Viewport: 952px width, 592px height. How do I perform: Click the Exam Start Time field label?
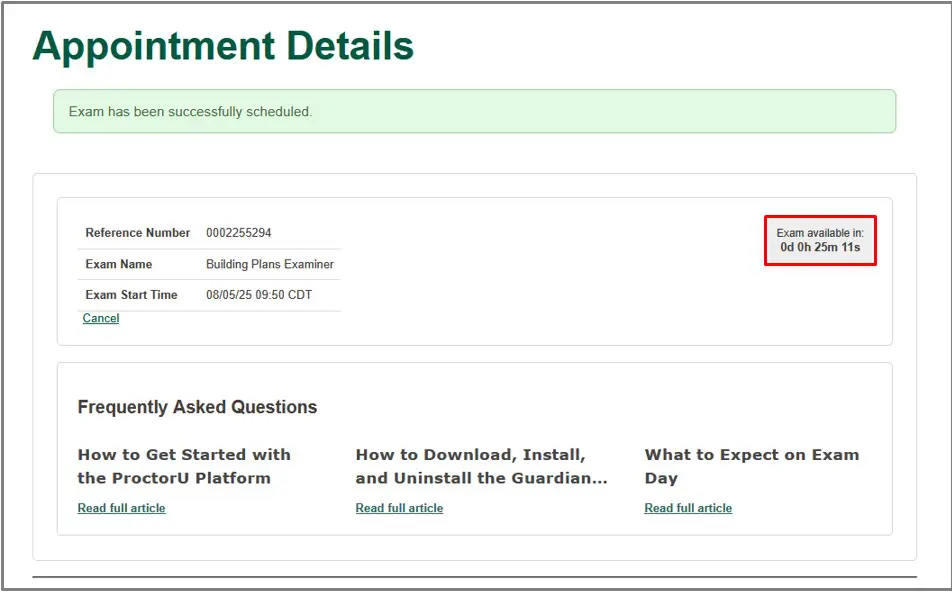click(131, 295)
